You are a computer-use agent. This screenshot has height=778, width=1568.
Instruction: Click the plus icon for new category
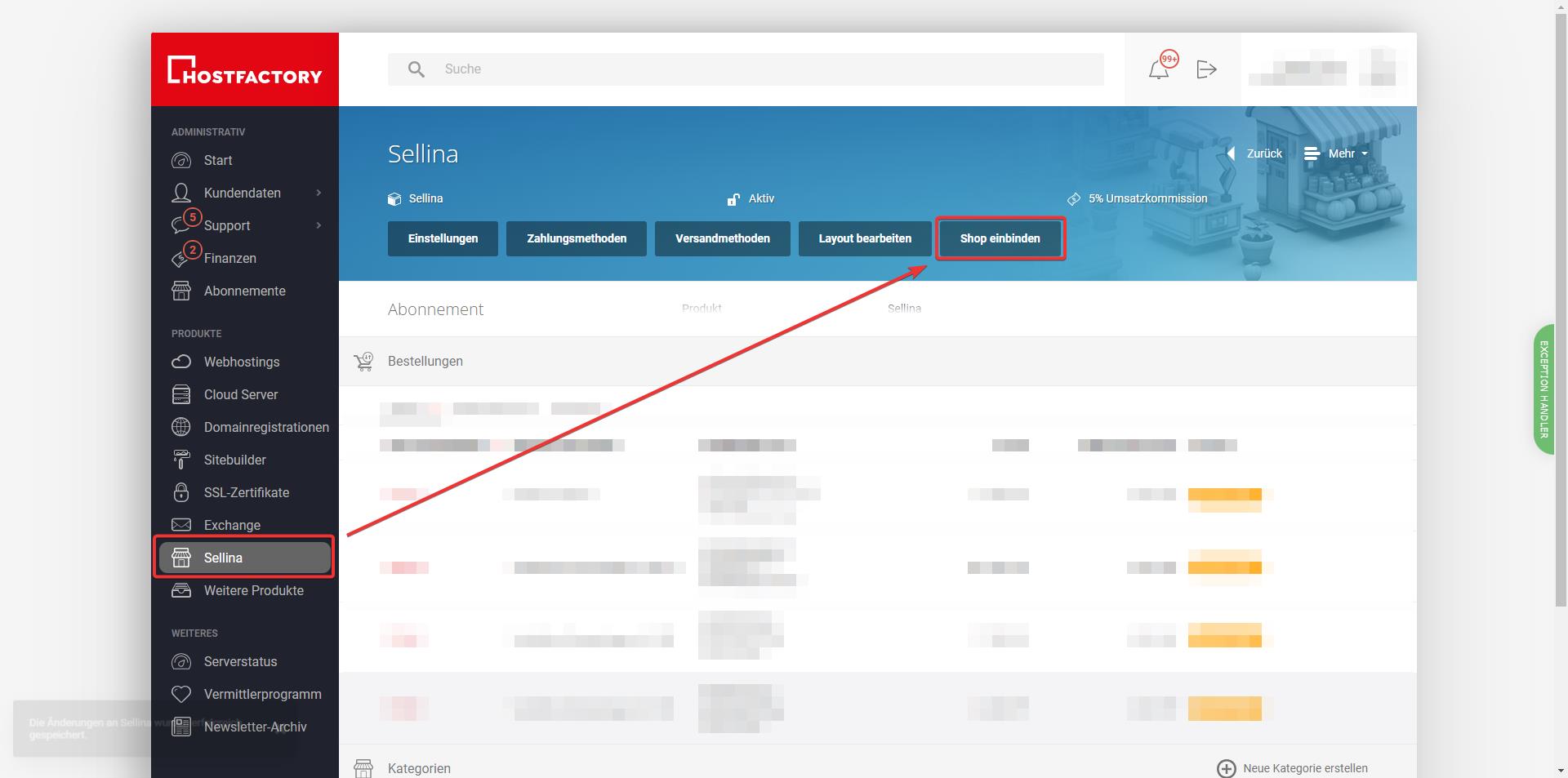click(x=1227, y=768)
